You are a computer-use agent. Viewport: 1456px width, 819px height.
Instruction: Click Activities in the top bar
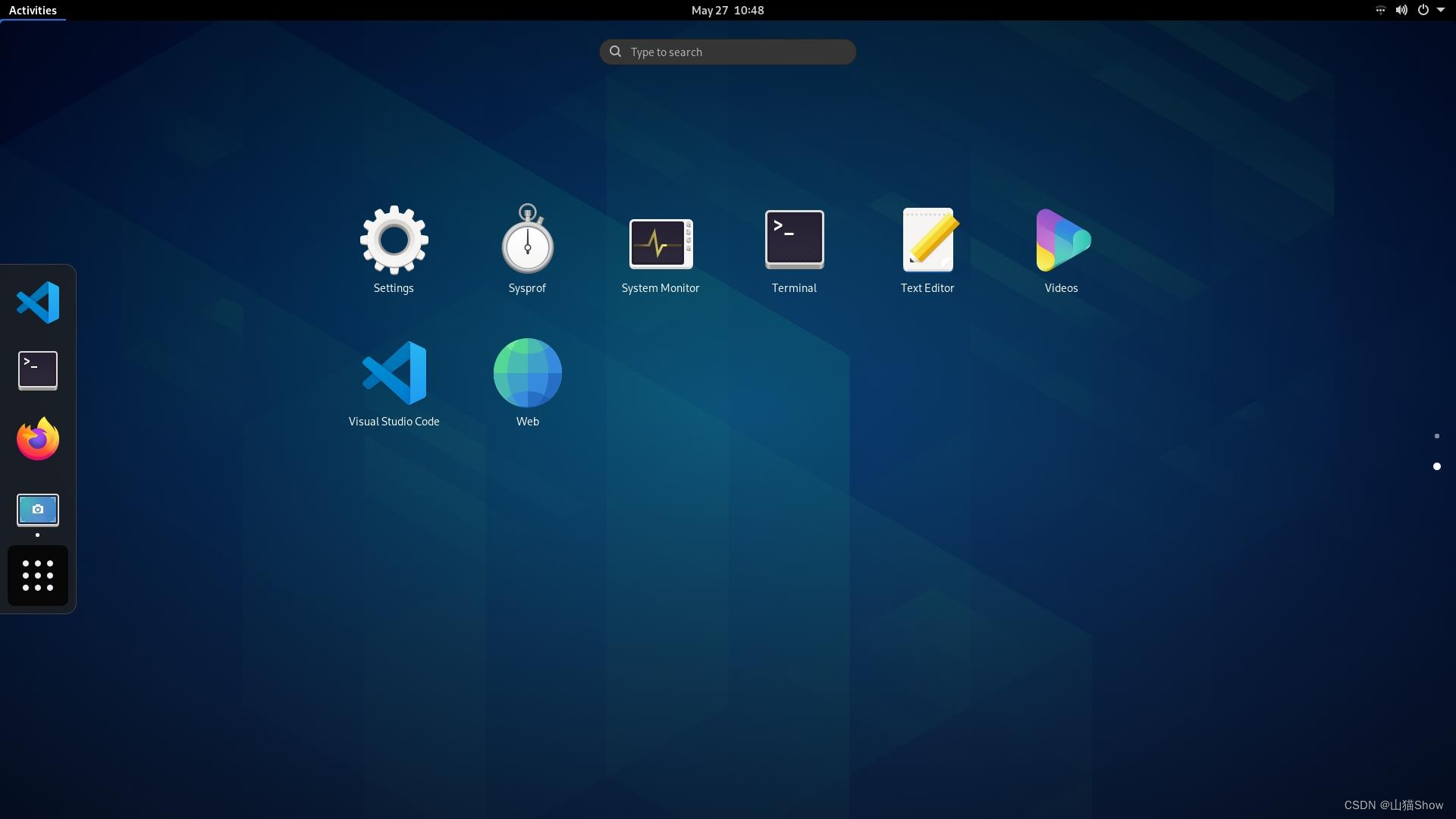33,10
